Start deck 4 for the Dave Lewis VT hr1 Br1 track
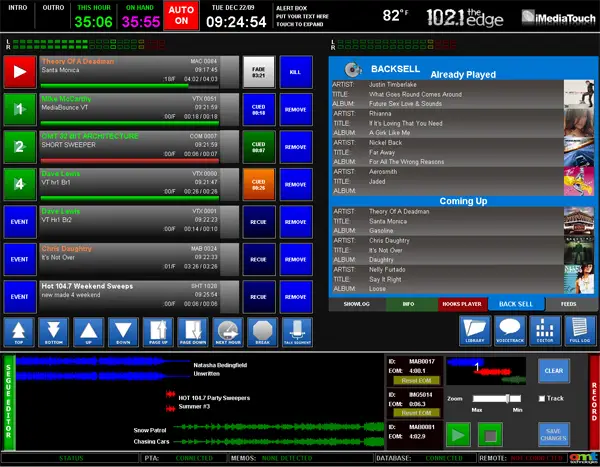600x467 pixels. (x=20, y=185)
